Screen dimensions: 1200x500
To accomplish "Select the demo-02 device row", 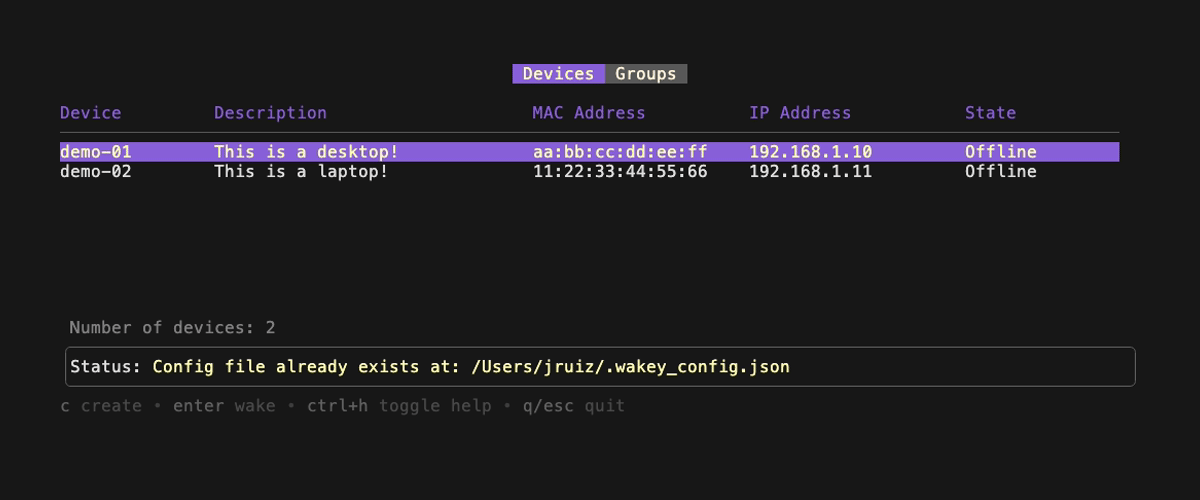I will tap(589, 172).
